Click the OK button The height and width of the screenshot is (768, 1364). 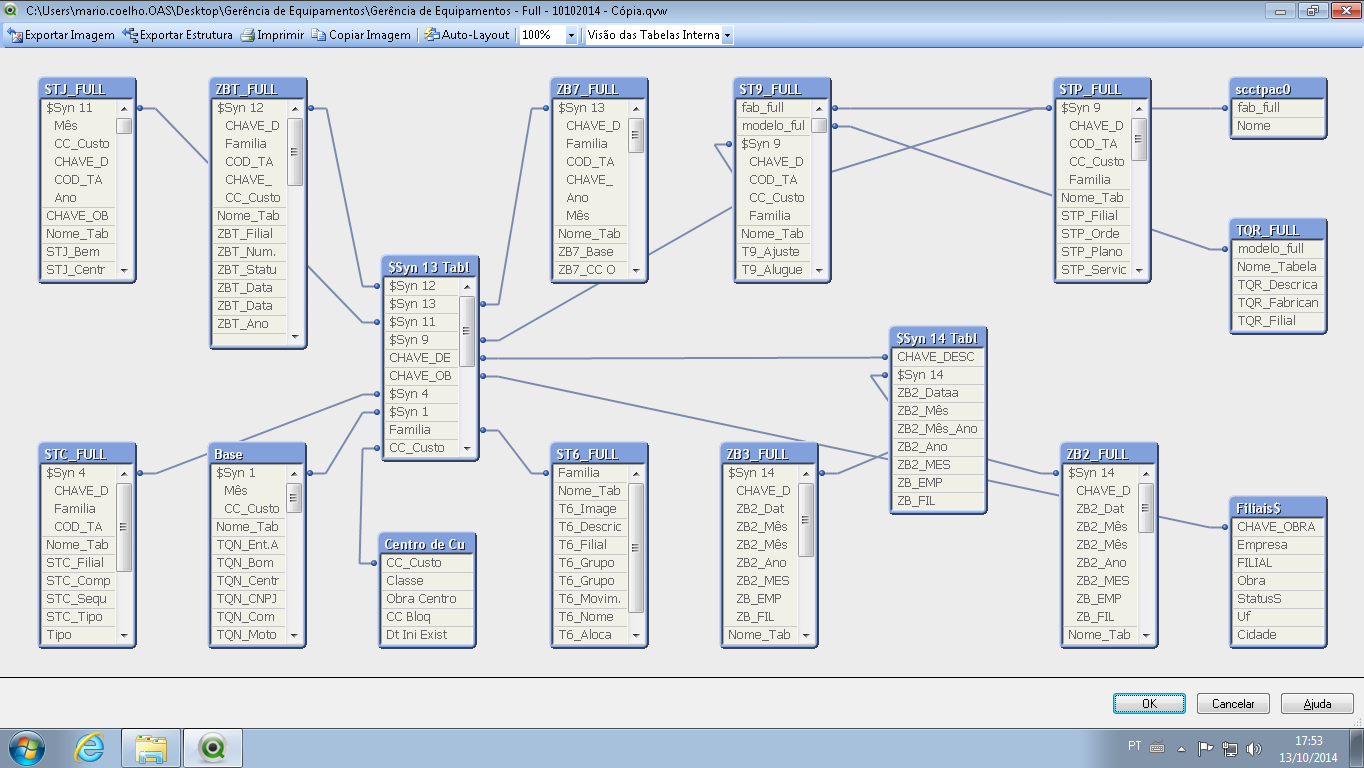[1149, 704]
